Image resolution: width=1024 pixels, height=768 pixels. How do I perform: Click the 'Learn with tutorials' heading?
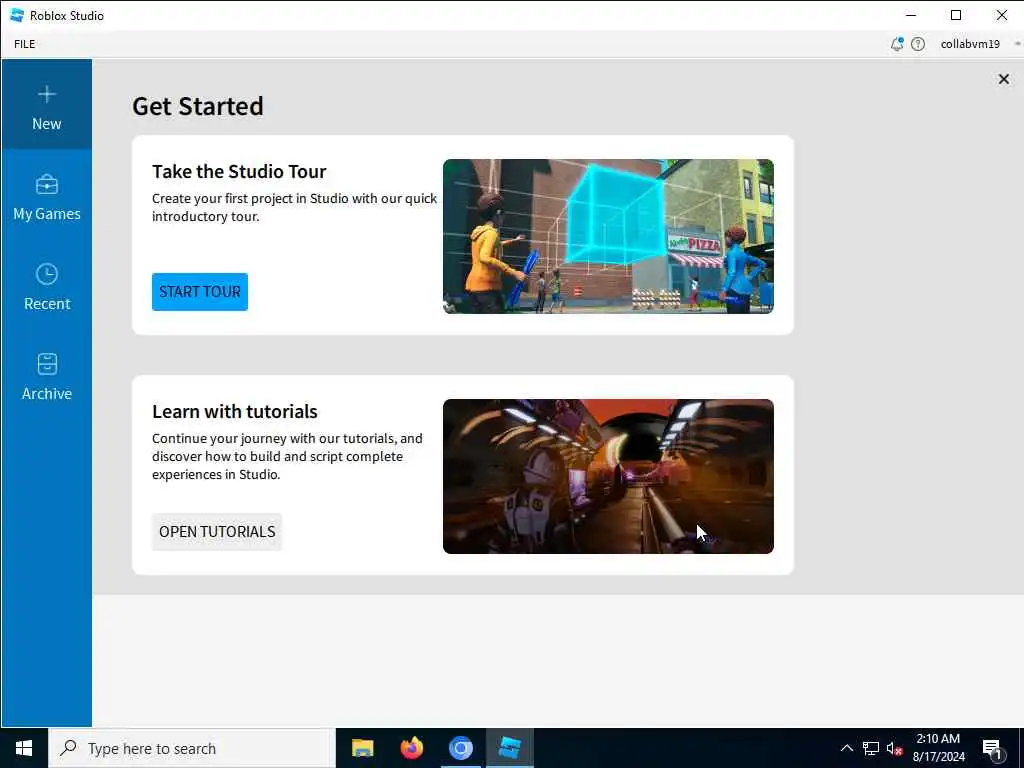234,411
